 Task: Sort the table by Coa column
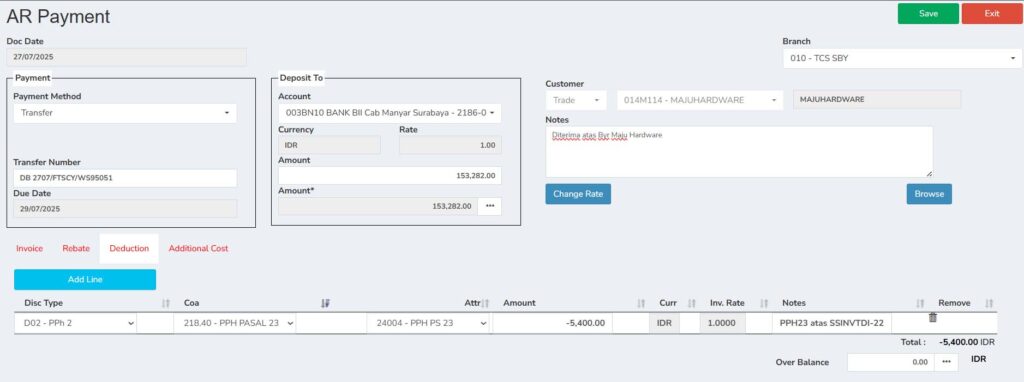(325, 303)
